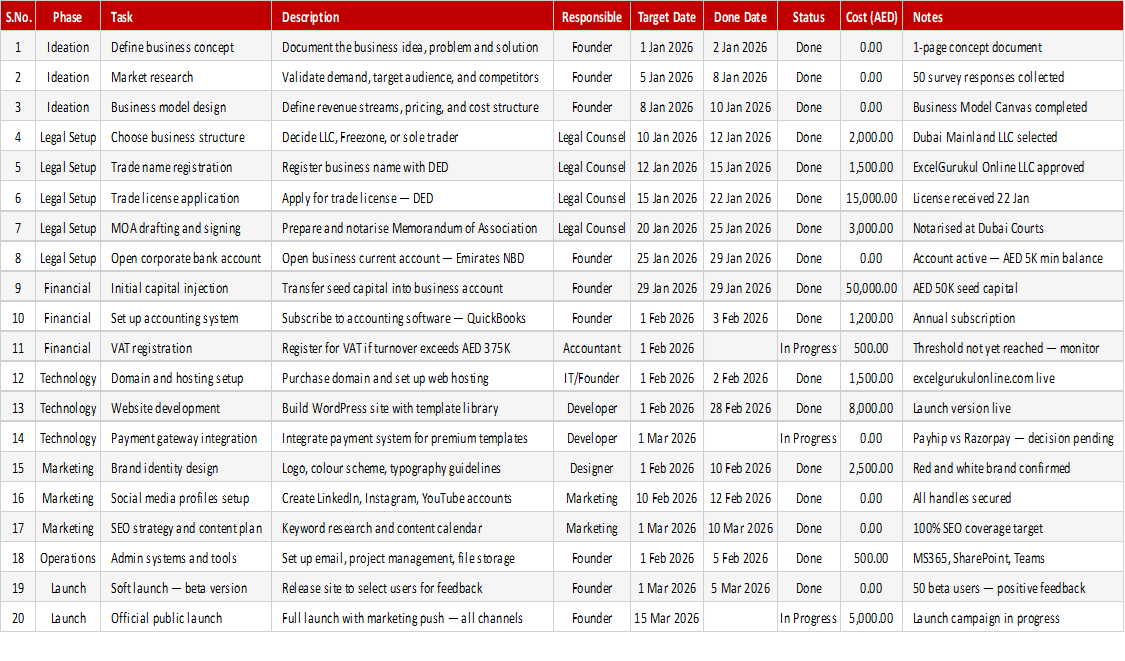
Task: Select the Designer responsible cell
Action: 592,469
